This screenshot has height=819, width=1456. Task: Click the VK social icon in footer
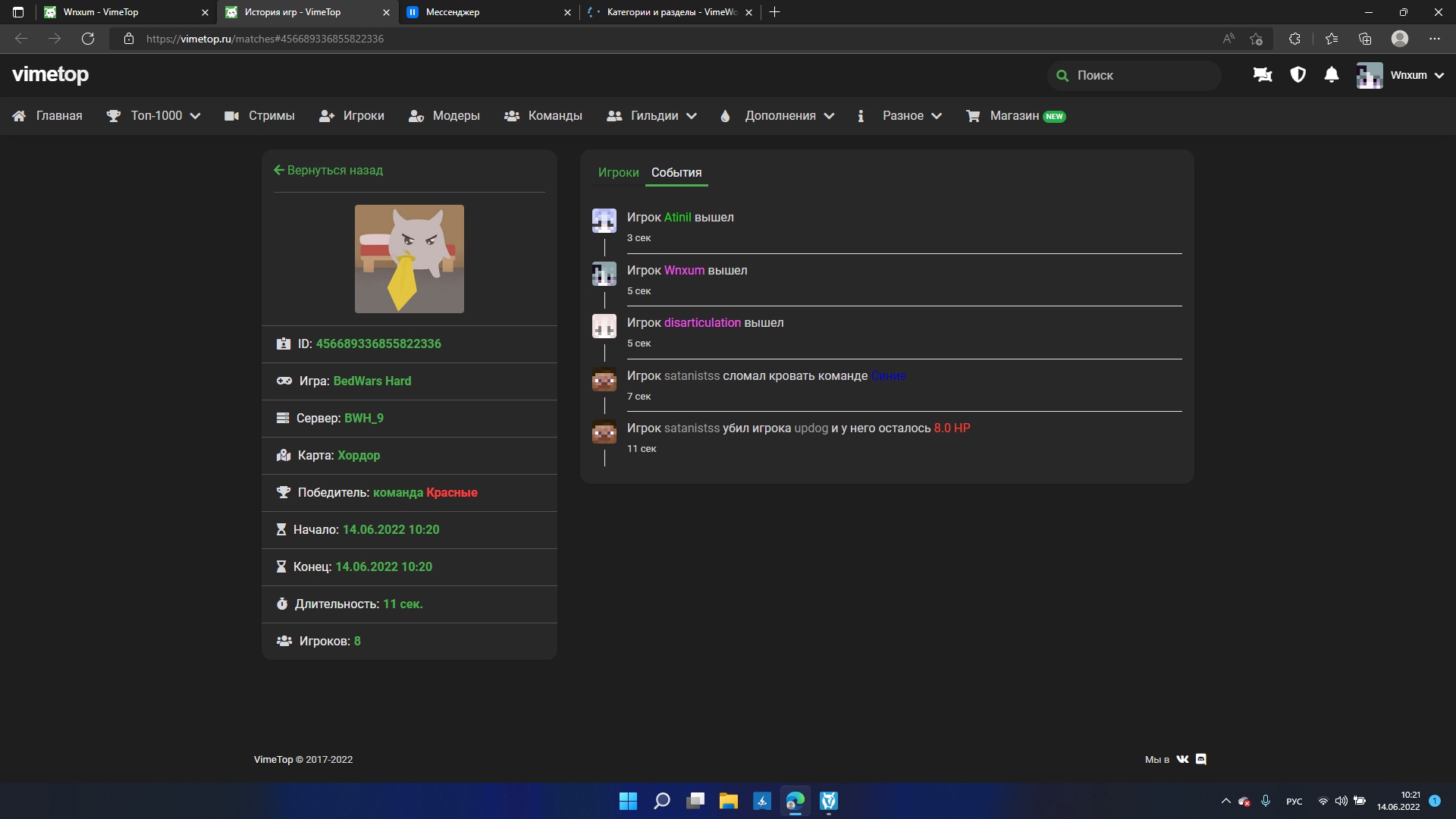tap(1182, 759)
